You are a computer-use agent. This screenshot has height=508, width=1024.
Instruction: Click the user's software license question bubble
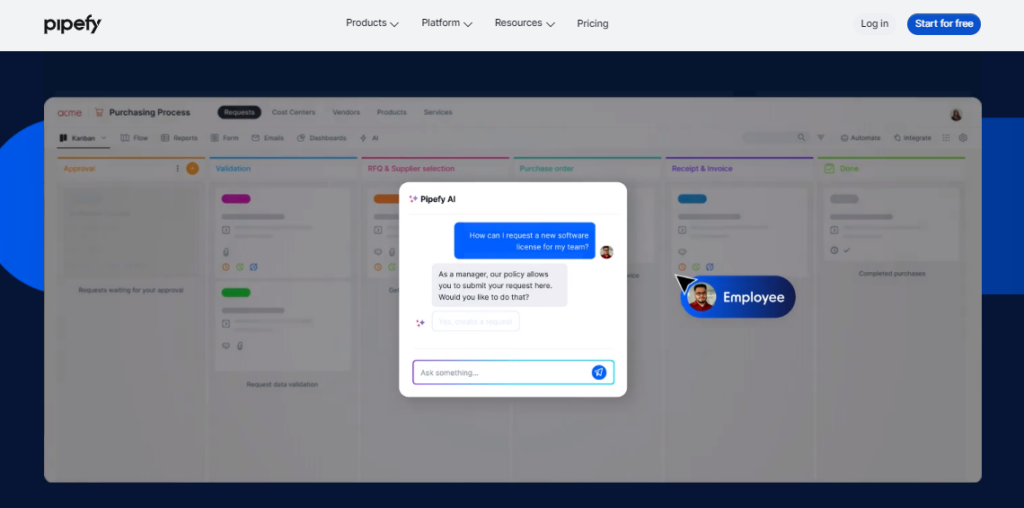(x=524, y=241)
